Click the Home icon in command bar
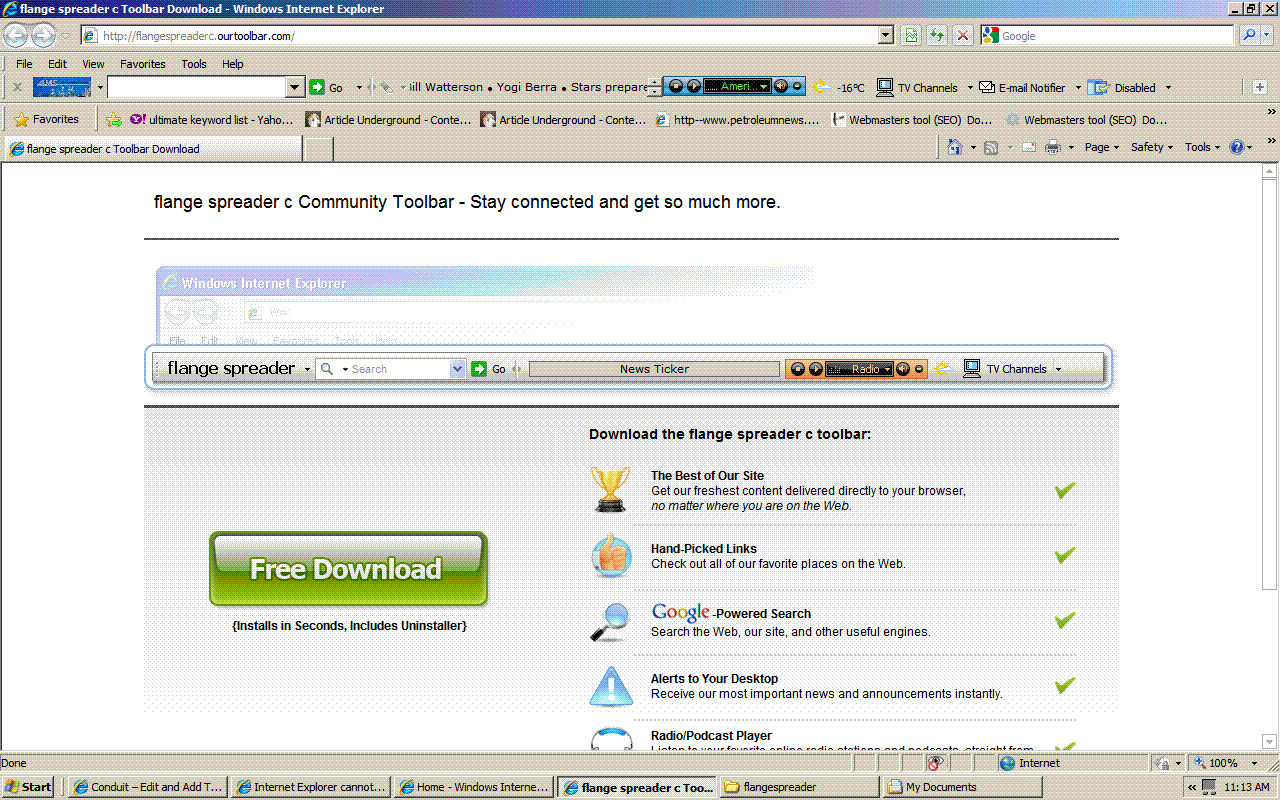 tap(955, 147)
